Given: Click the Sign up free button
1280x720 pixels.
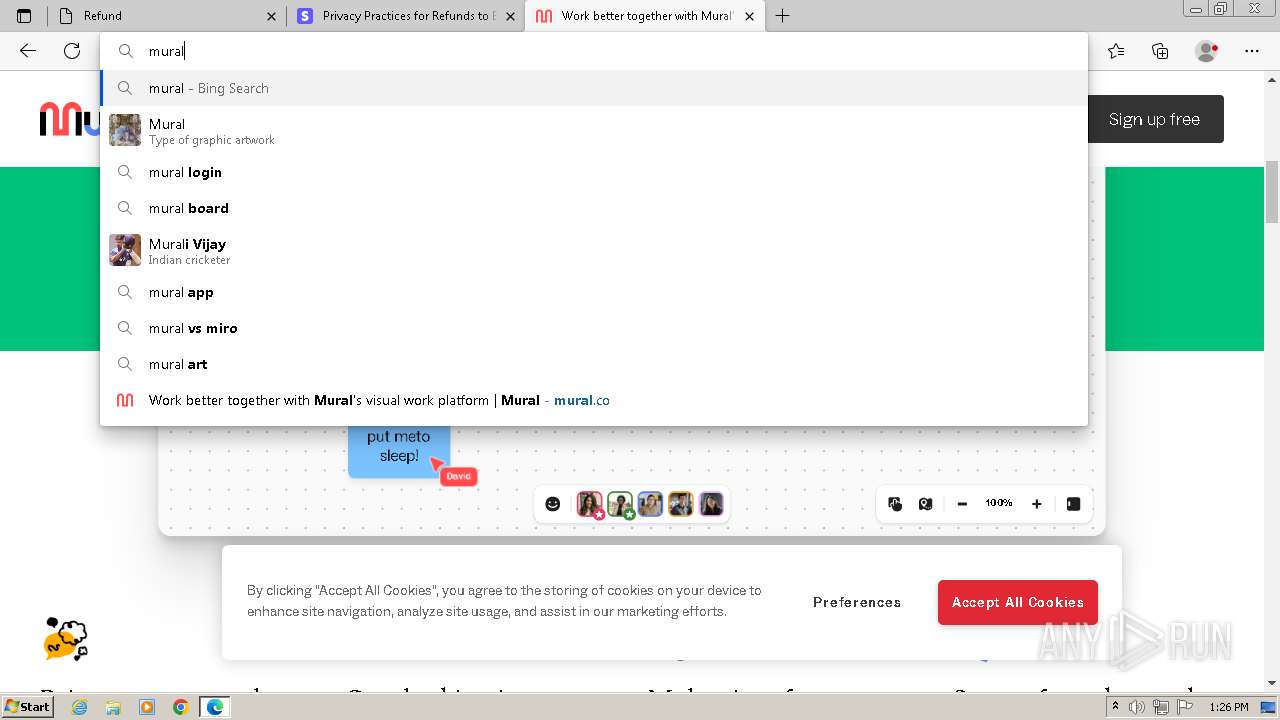Looking at the screenshot, I should (1154, 119).
